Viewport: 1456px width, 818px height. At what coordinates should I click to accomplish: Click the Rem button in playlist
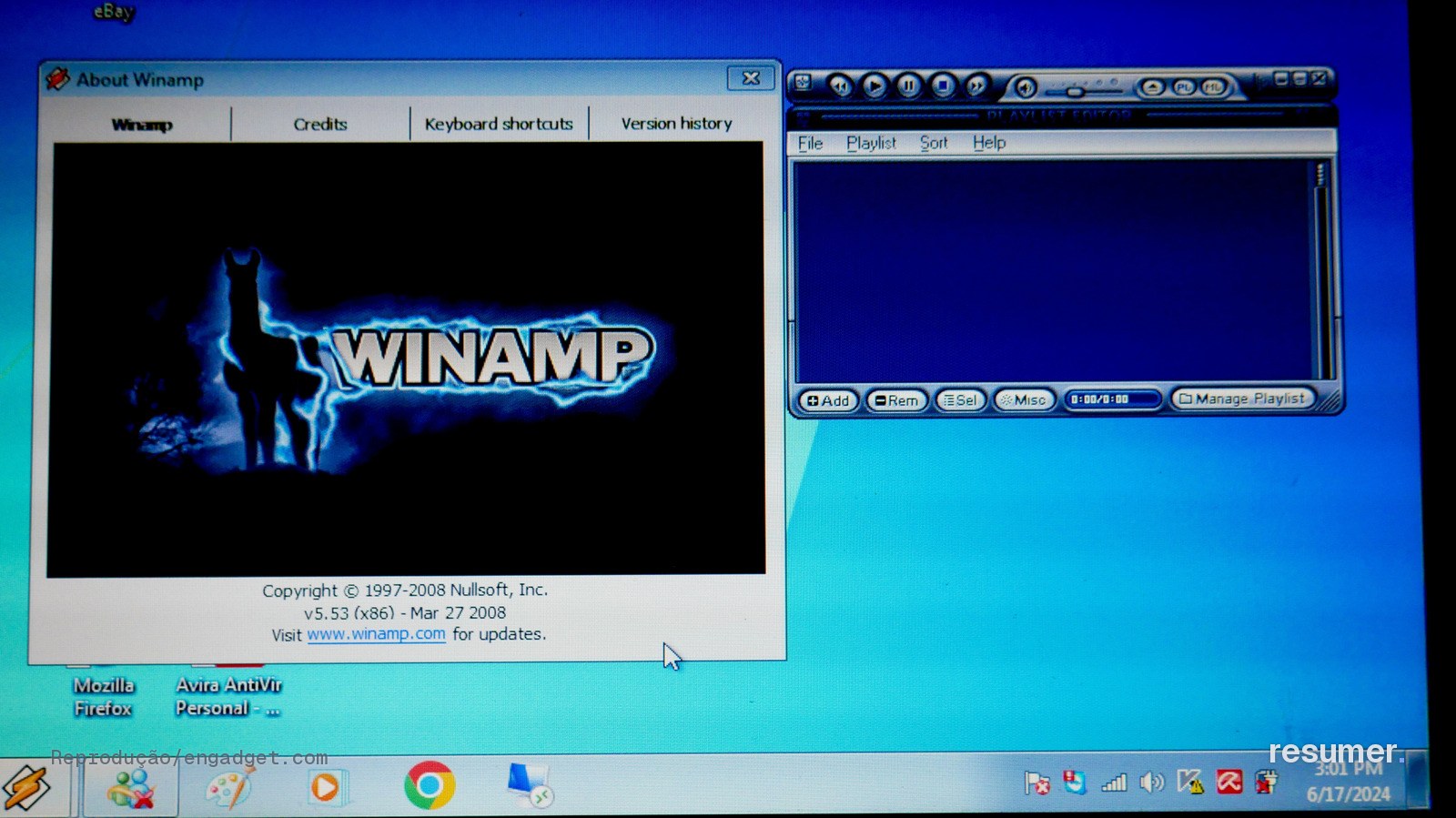[896, 400]
